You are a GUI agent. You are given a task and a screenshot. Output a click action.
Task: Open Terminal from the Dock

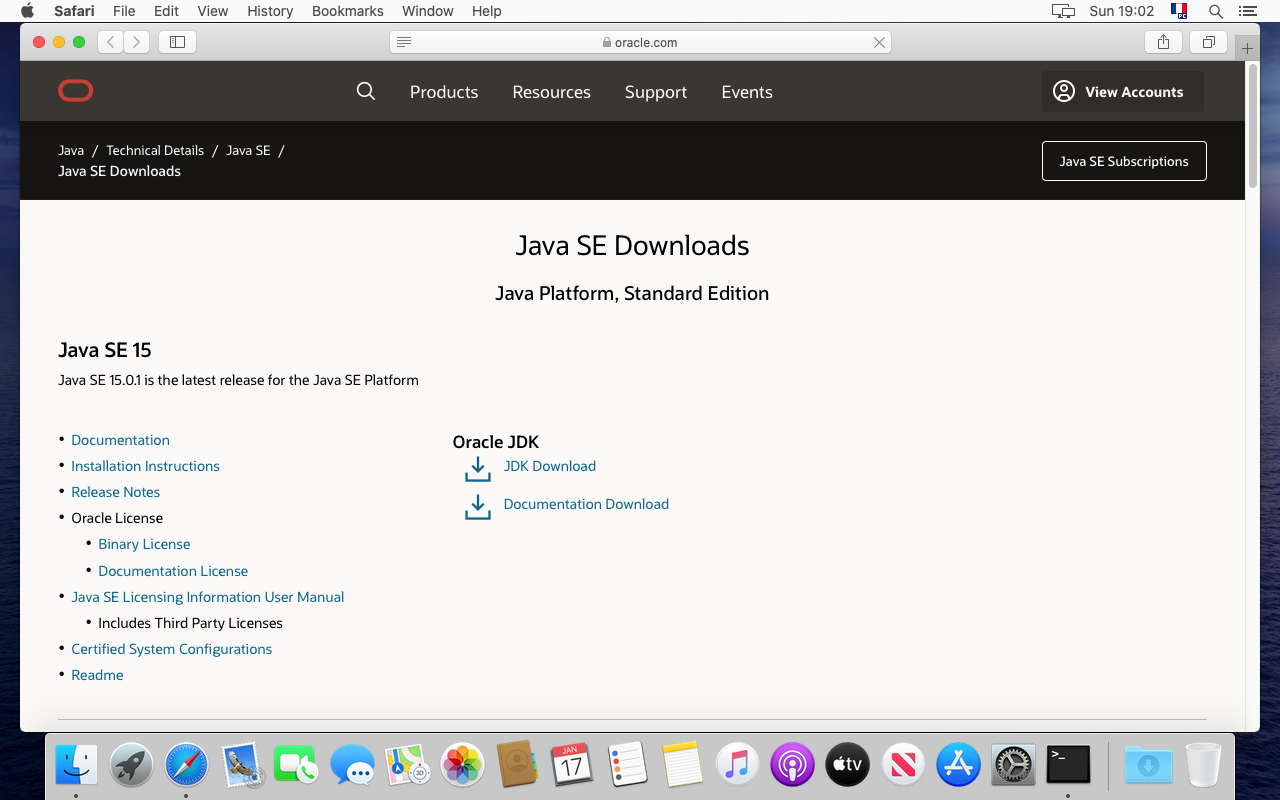coord(1068,765)
